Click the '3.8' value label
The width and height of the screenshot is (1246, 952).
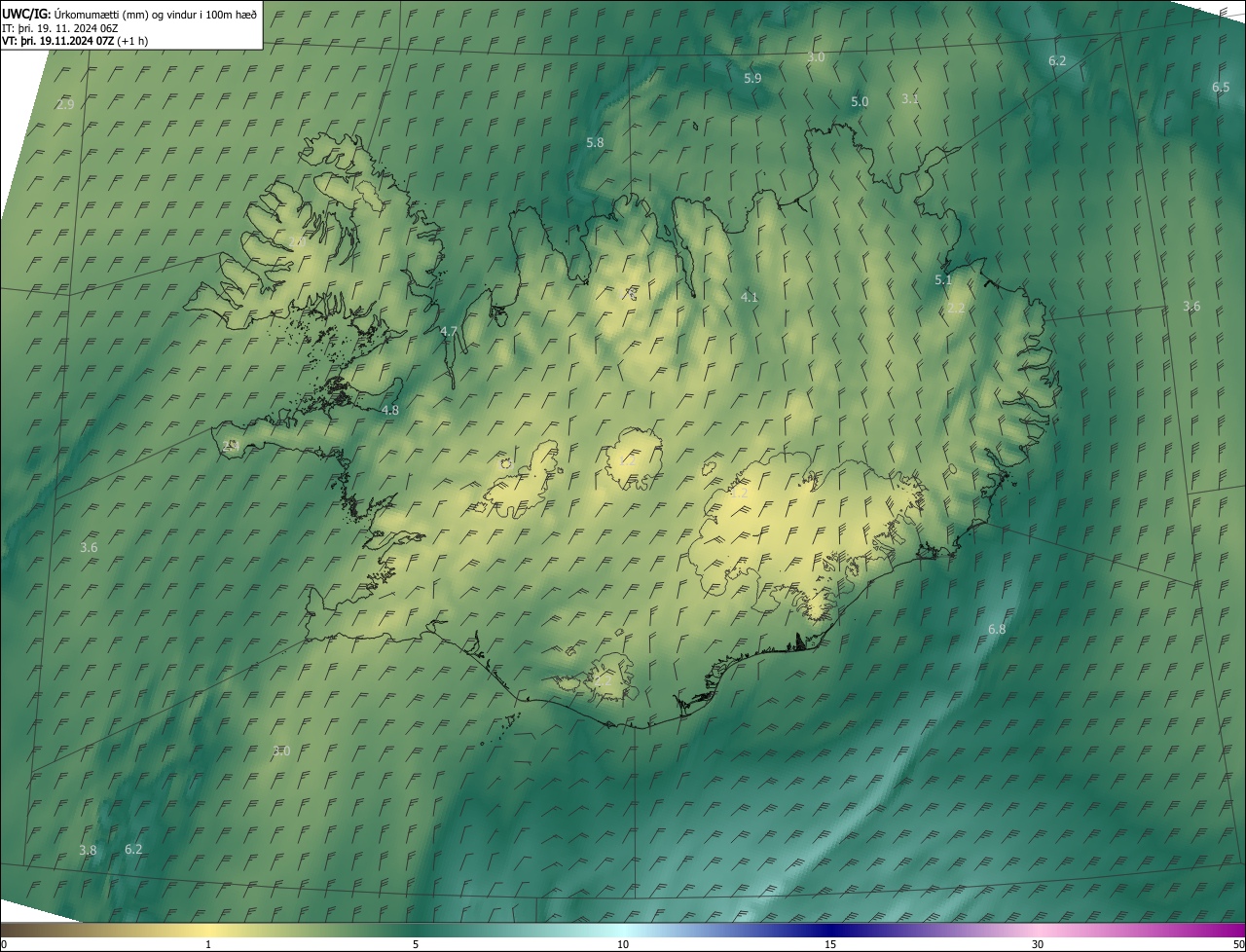click(88, 850)
